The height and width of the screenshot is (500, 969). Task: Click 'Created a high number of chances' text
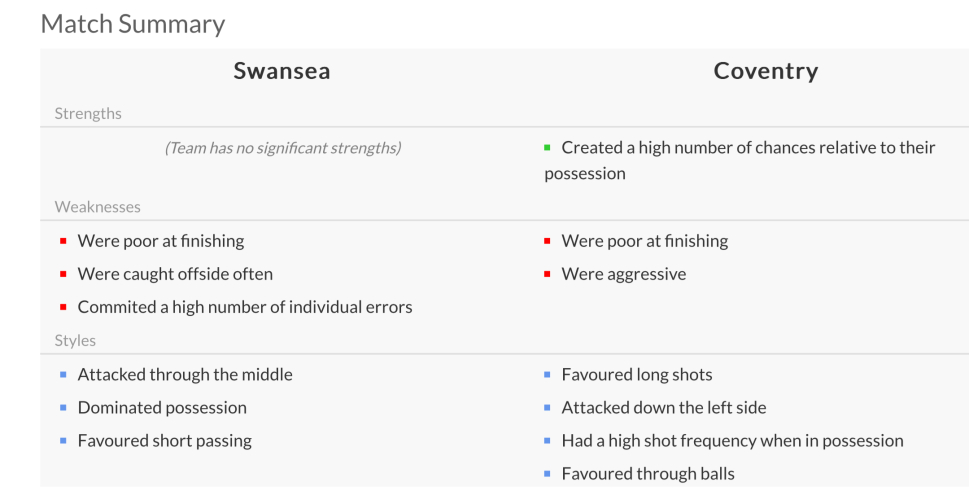point(748,148)
